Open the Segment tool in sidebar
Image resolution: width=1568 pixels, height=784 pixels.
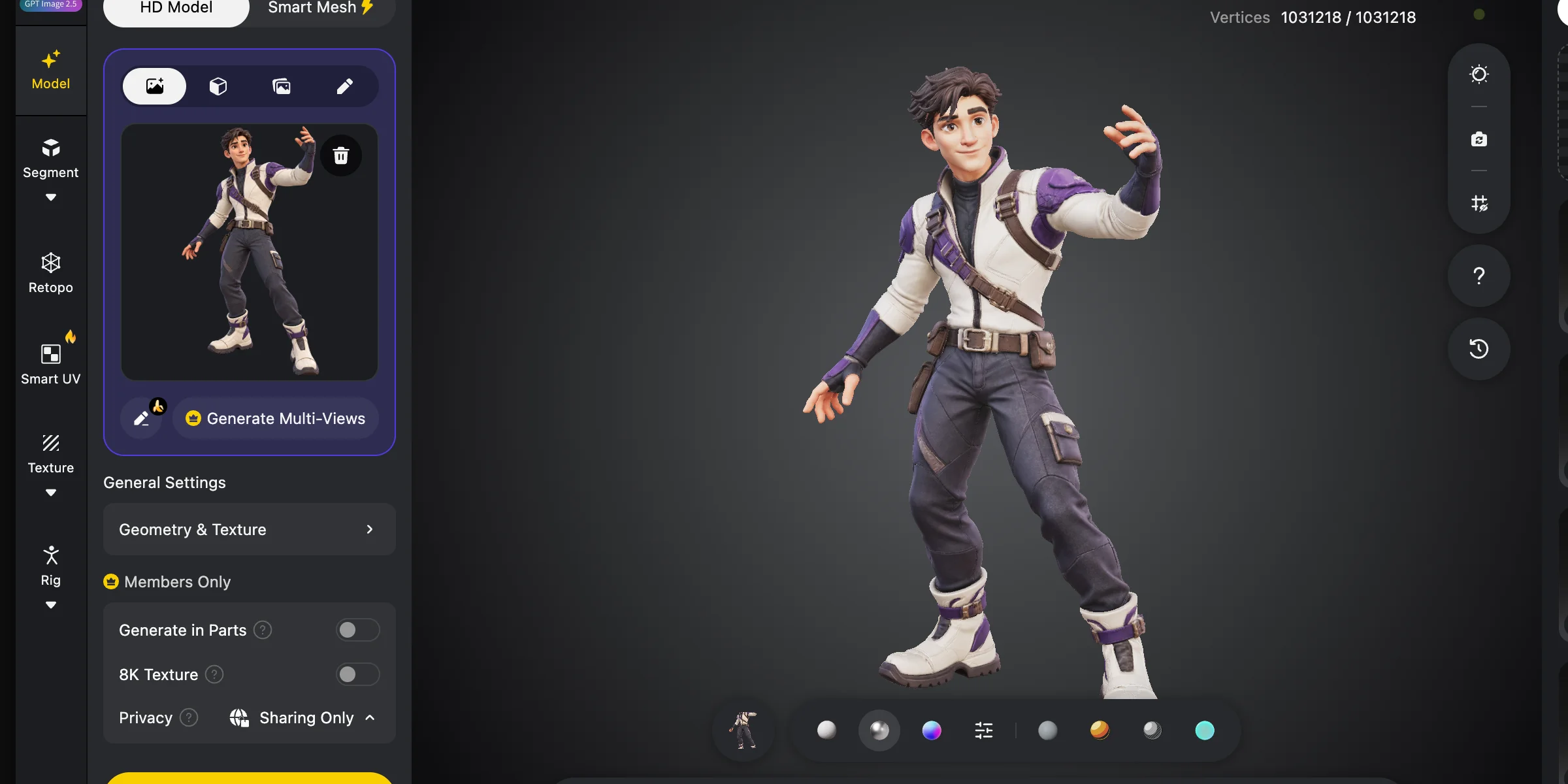[51, 159]
